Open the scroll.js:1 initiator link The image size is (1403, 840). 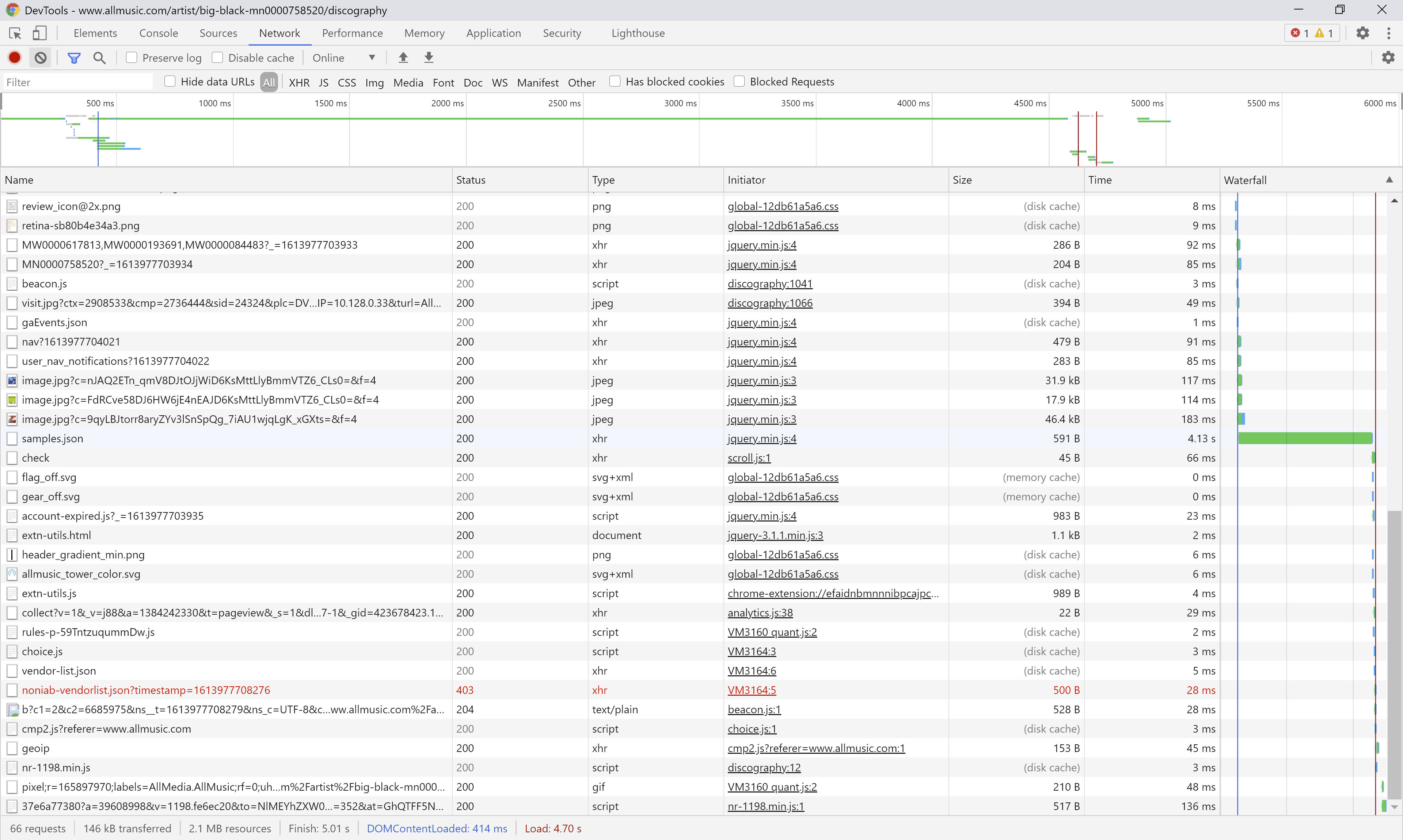tap(749, 458)
